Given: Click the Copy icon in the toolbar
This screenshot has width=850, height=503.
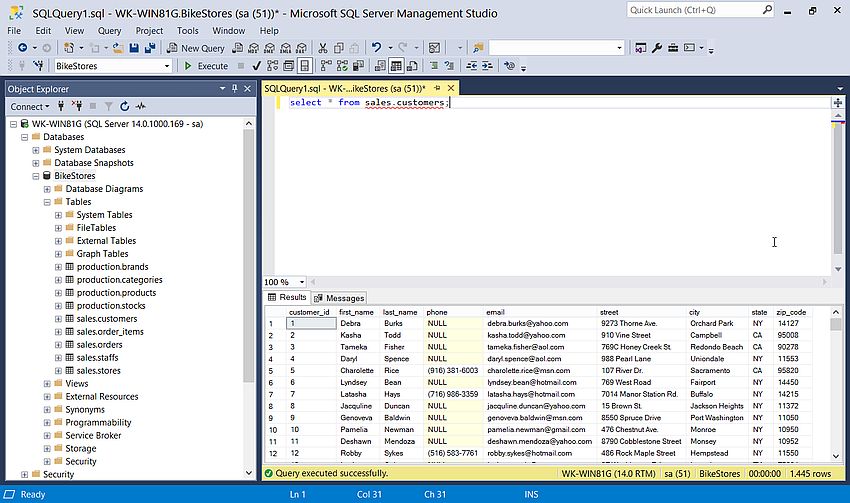Looking at the screenshot, I should [339, 48].
